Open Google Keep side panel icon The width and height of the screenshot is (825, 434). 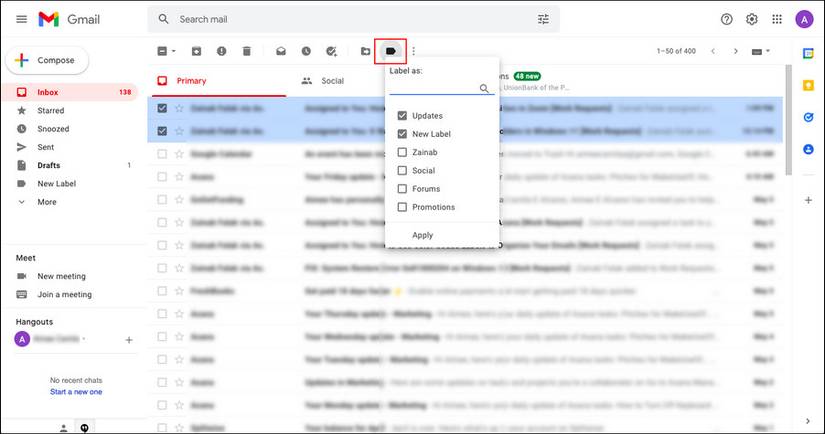pos(808,86)
